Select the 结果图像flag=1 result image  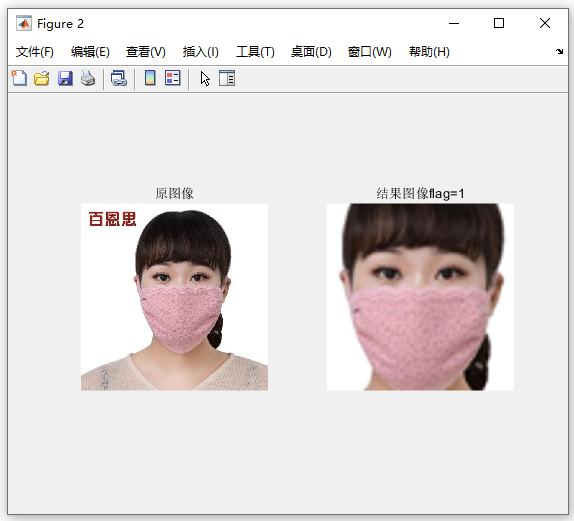pyautogui.click(x=420, y=297)
